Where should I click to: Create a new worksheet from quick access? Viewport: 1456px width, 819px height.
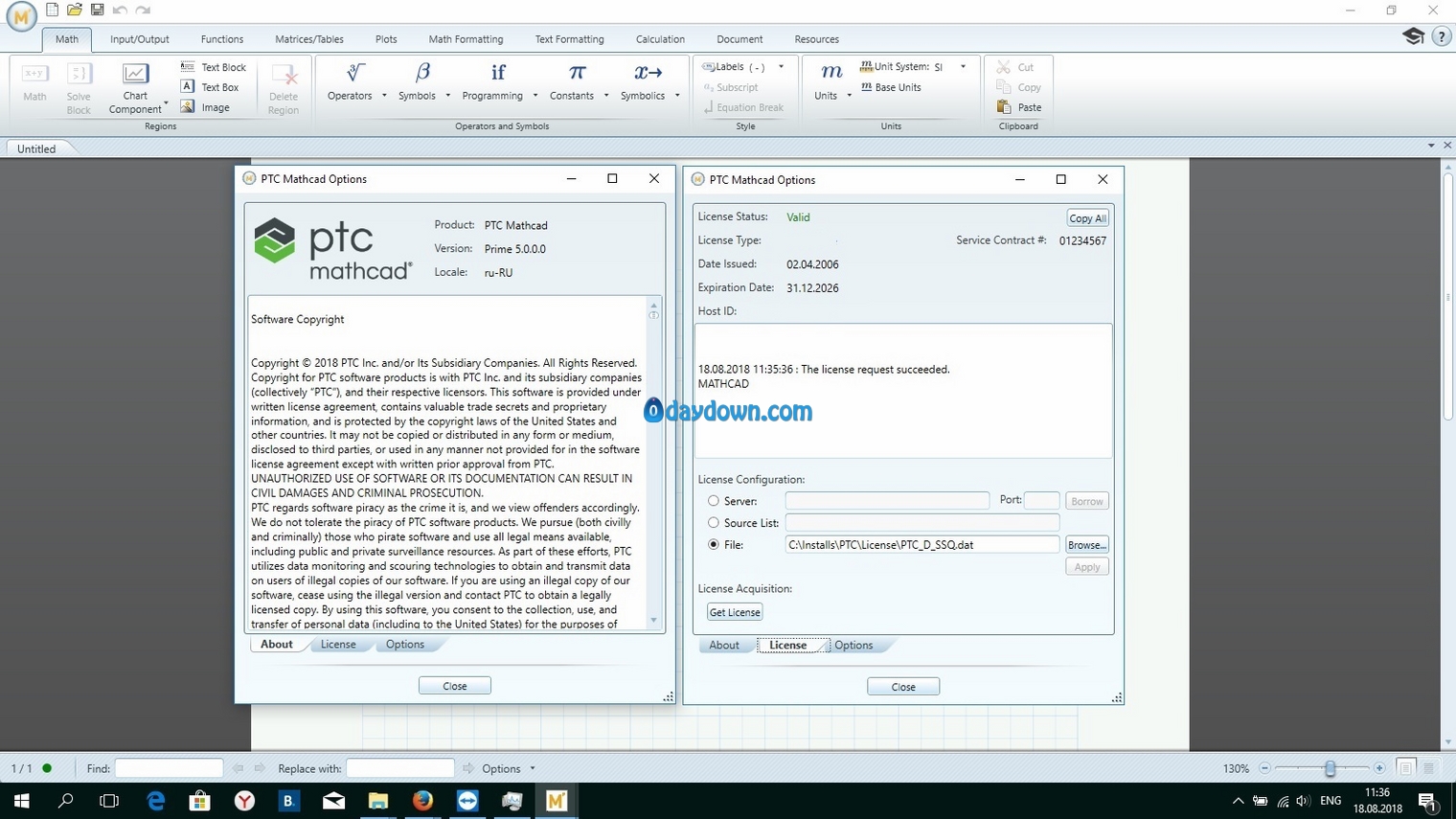click(x=53, y=10)
